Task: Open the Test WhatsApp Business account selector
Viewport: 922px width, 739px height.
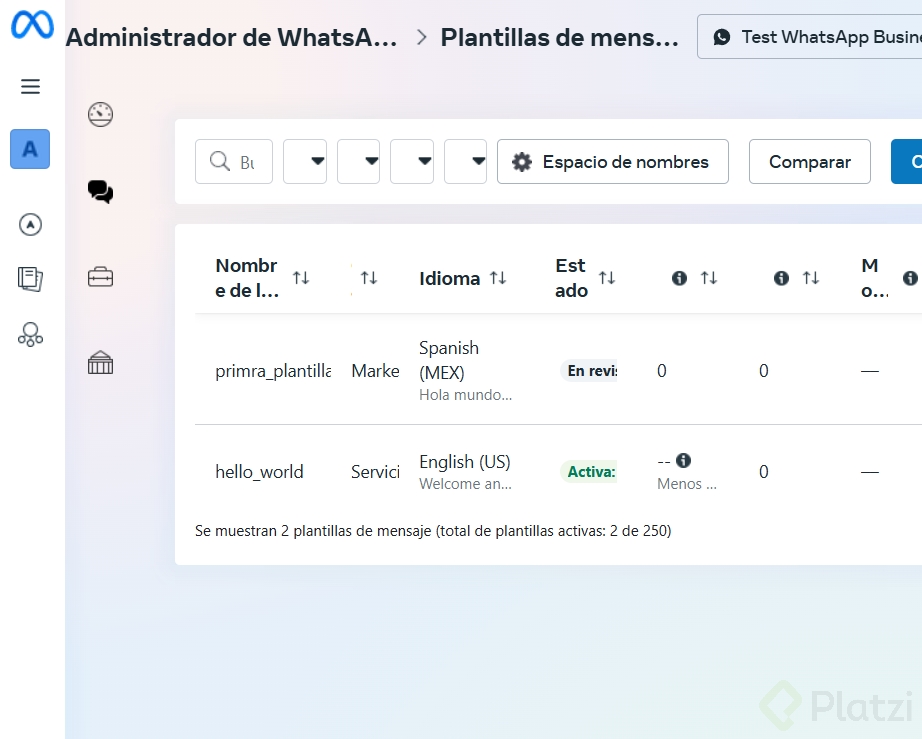Action: click(x=810, y=36)
